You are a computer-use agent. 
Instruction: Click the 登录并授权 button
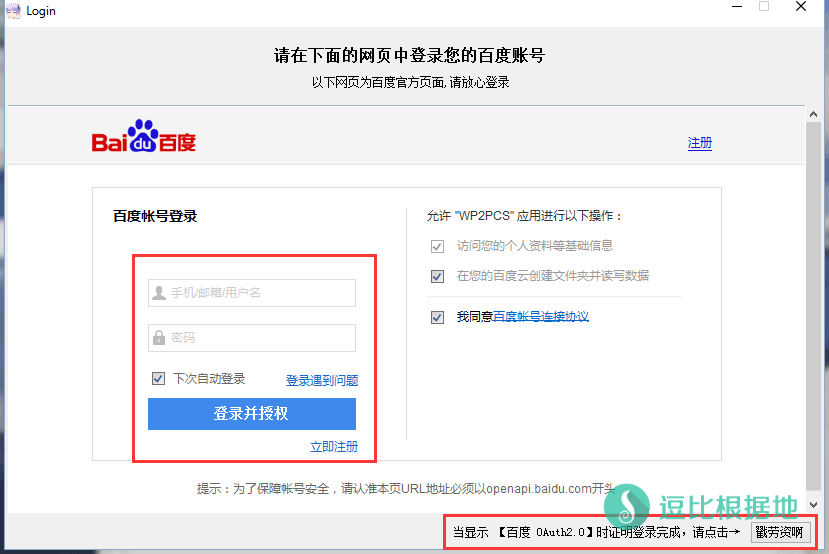252,413
